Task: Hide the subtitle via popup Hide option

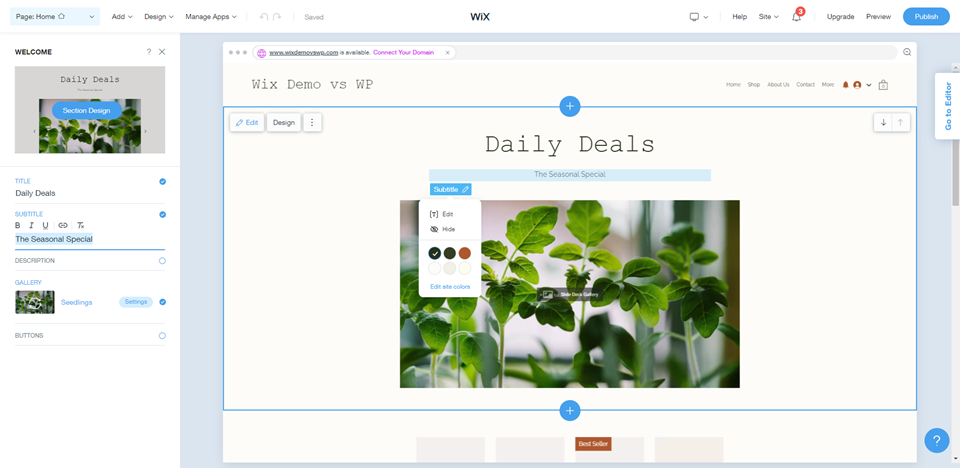Action: pyautogui.click(x=443, y=229)
